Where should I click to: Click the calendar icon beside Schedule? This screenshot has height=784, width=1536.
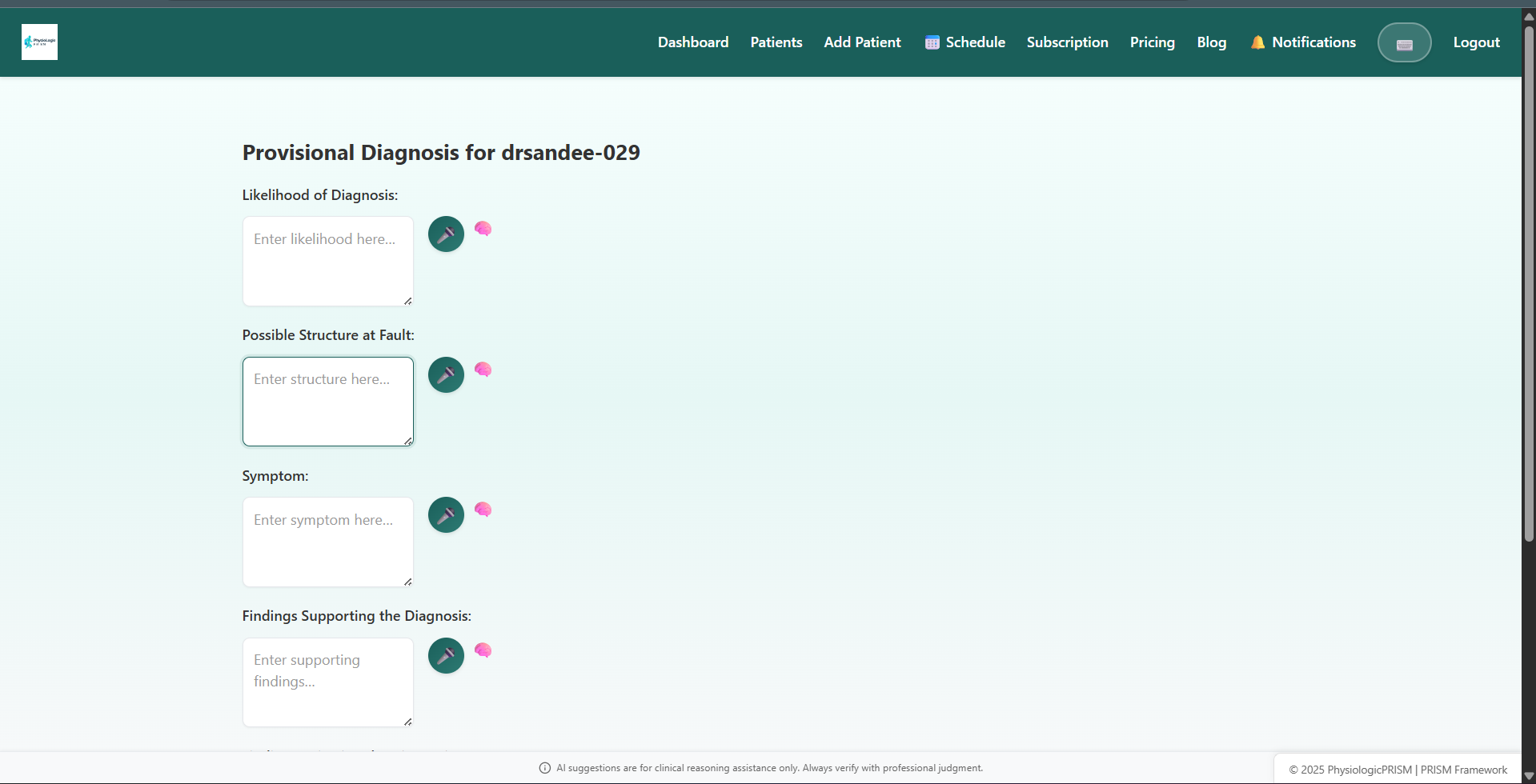(x=932, y=42)
